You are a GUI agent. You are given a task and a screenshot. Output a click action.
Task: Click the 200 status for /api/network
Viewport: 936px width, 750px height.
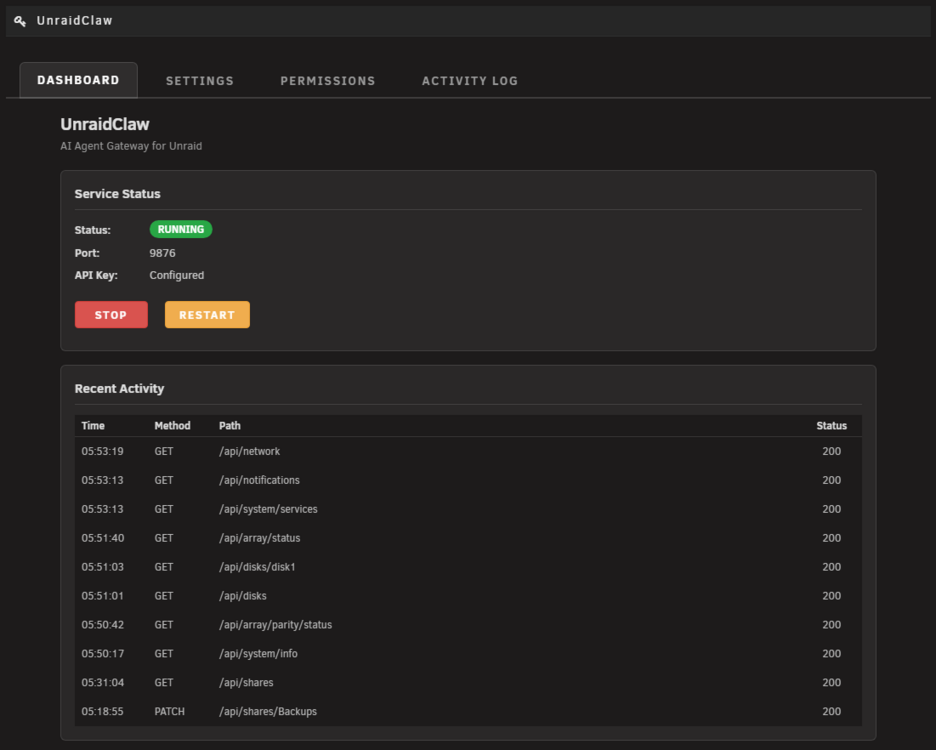tap(832, 451)
